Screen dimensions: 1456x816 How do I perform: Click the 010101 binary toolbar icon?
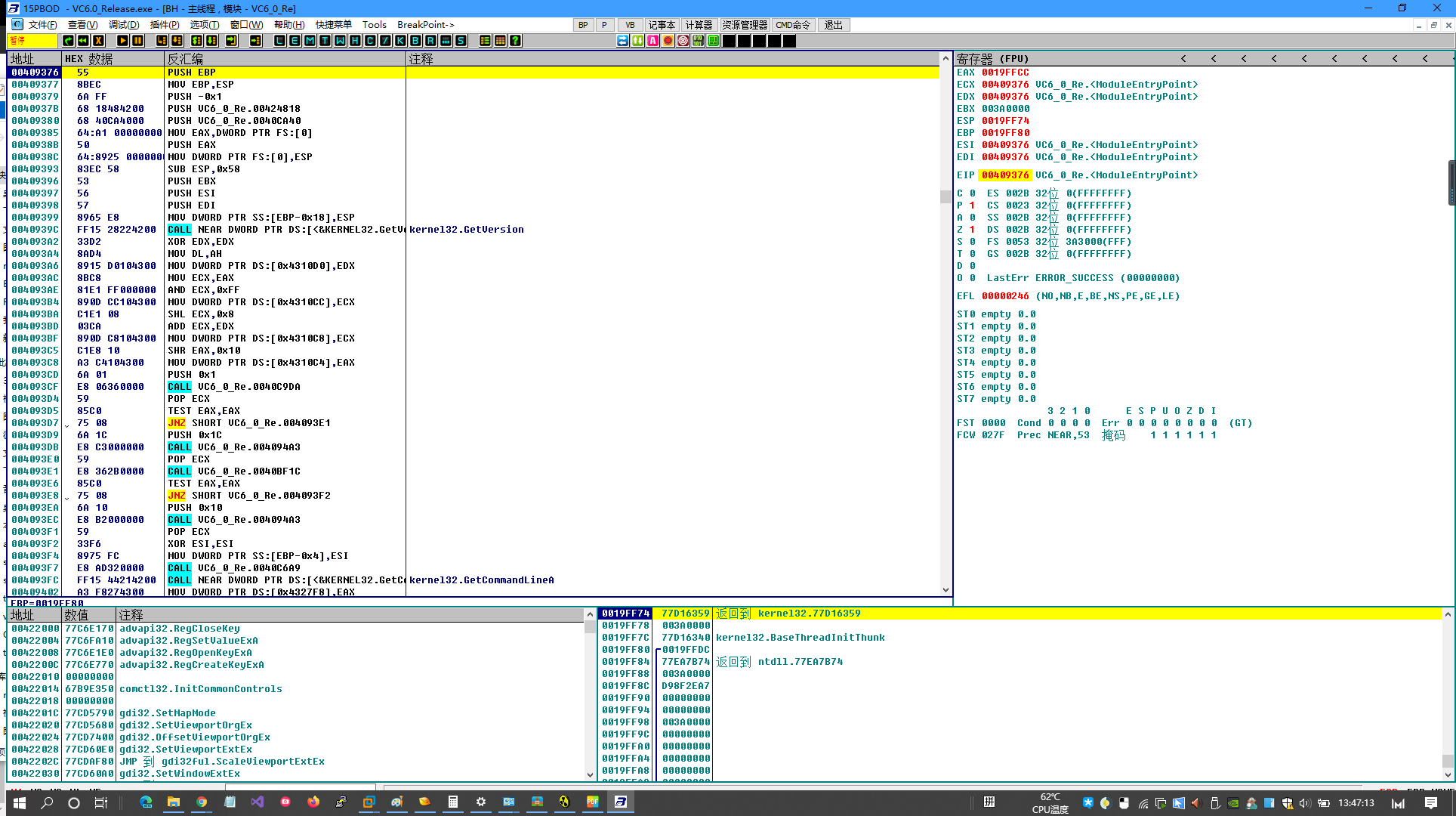pyautogui.click(x=698, y=41)
